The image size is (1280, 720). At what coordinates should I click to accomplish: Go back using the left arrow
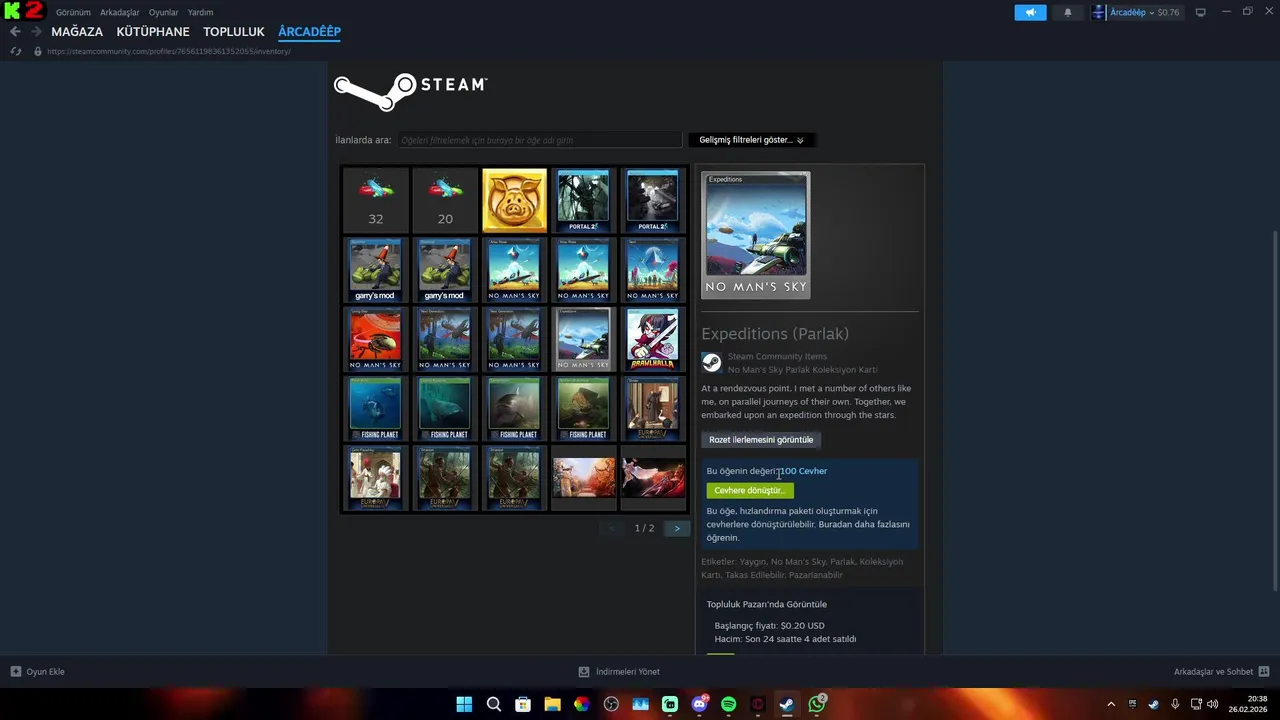click(15, 32)
